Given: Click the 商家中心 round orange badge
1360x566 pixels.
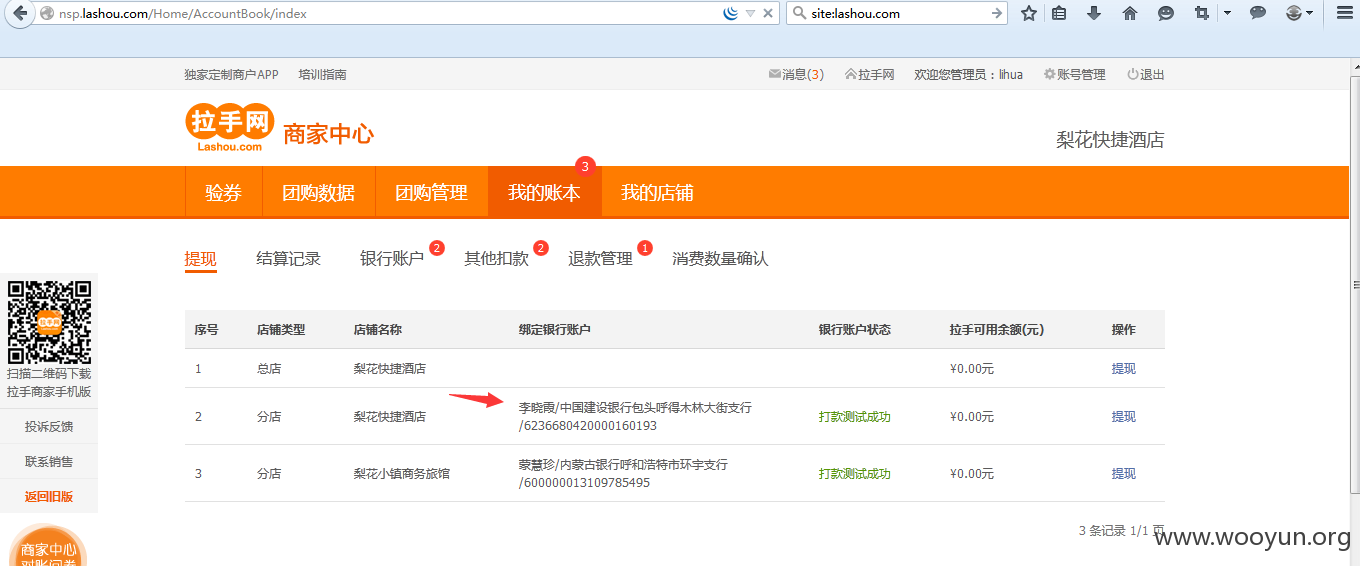Looking at the screenshot, I should pyautogui.click(x=49, y=546).
